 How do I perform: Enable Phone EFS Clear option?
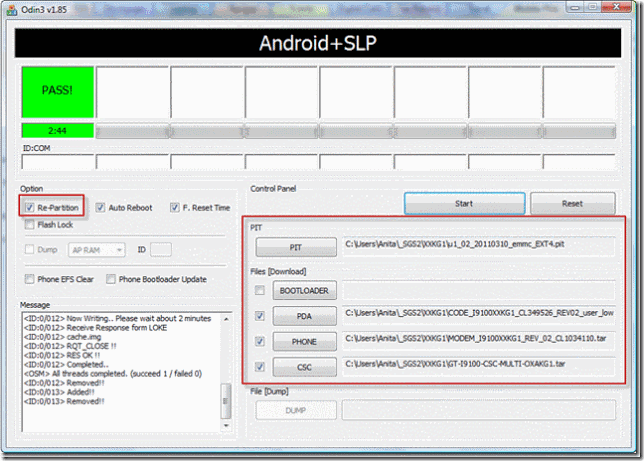[x=30, y=279]
